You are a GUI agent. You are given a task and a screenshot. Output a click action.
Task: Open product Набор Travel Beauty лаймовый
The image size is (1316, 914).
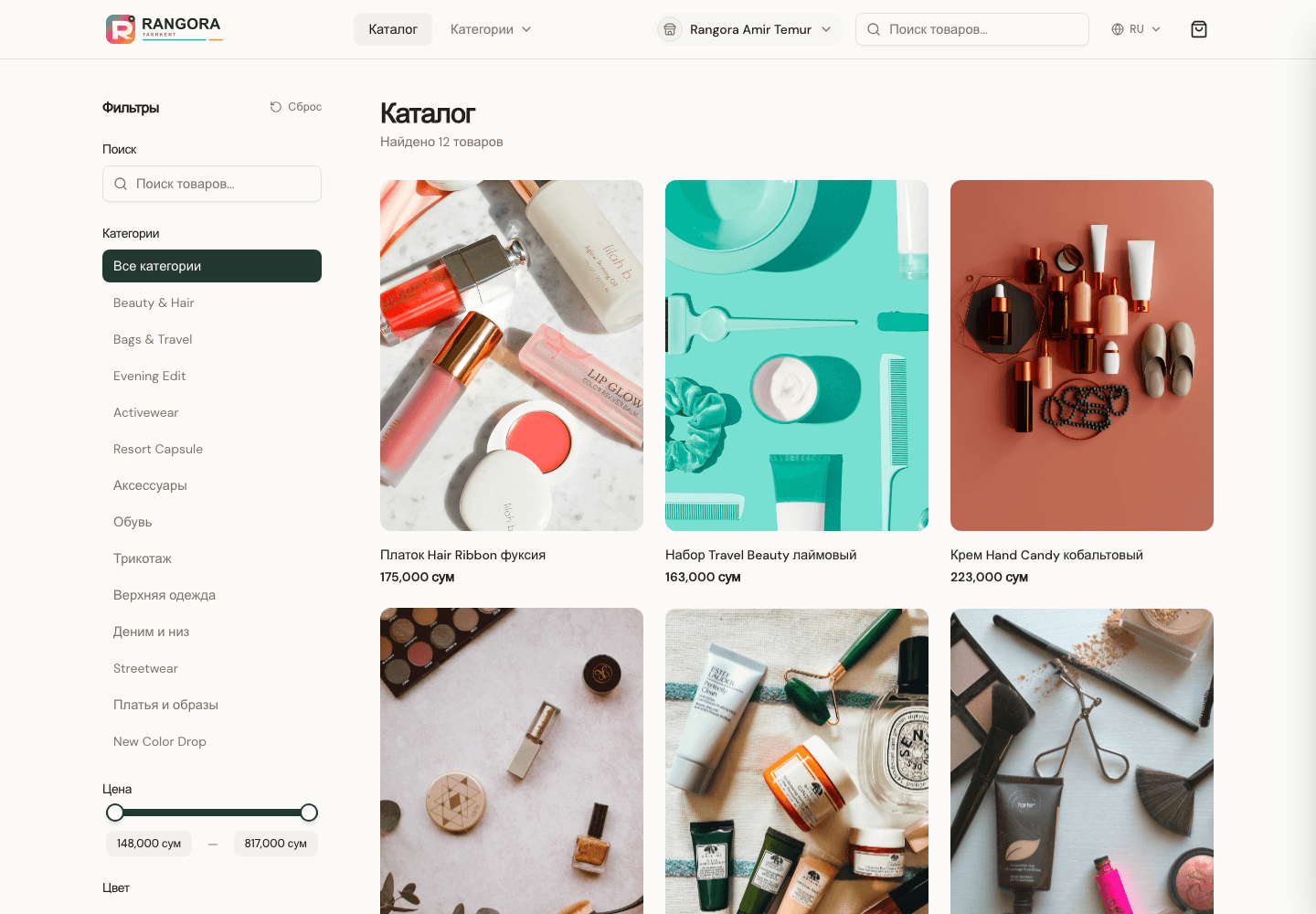coord(760,555)
